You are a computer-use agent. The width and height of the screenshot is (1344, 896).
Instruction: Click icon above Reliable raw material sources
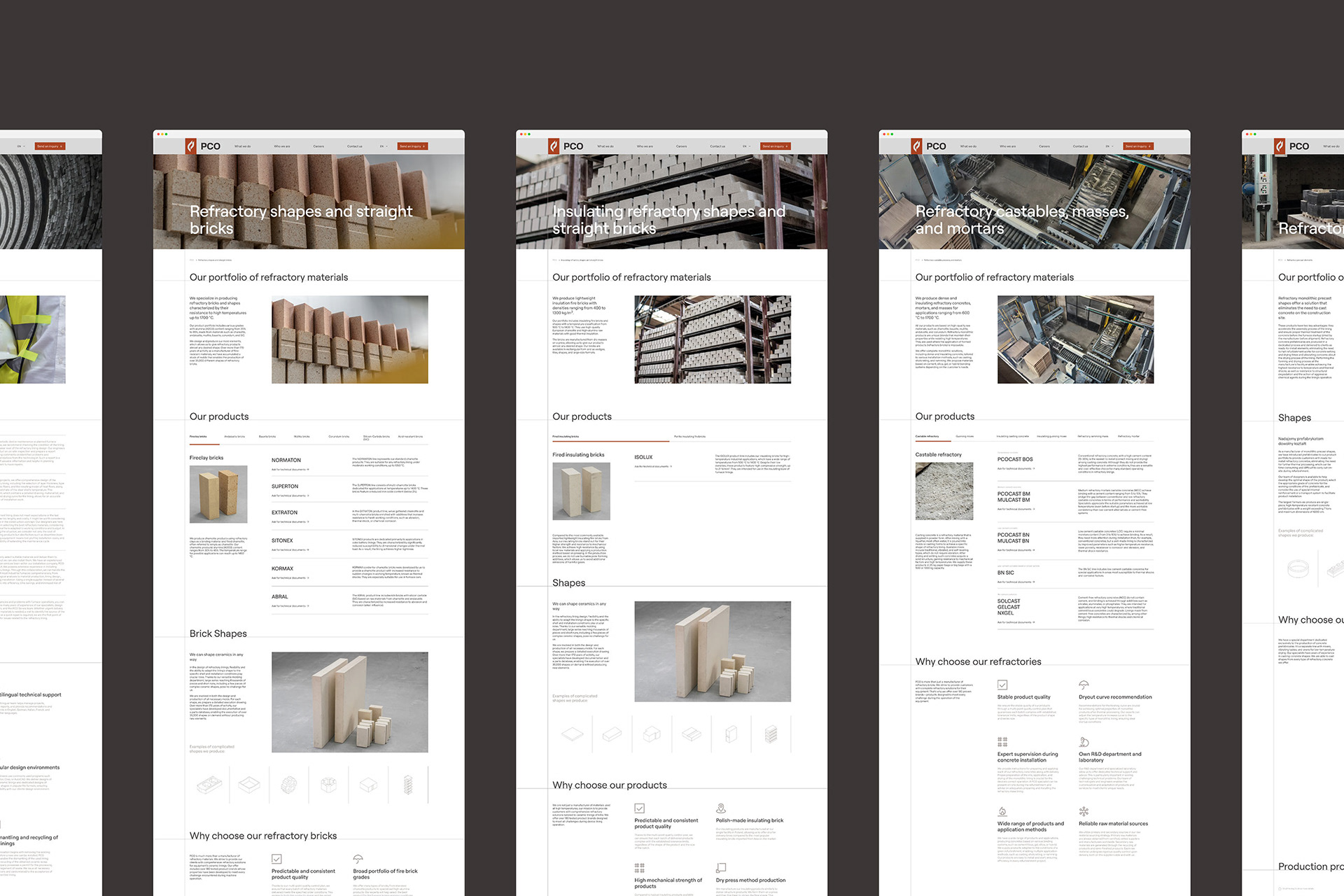[x=1084, y=811]
